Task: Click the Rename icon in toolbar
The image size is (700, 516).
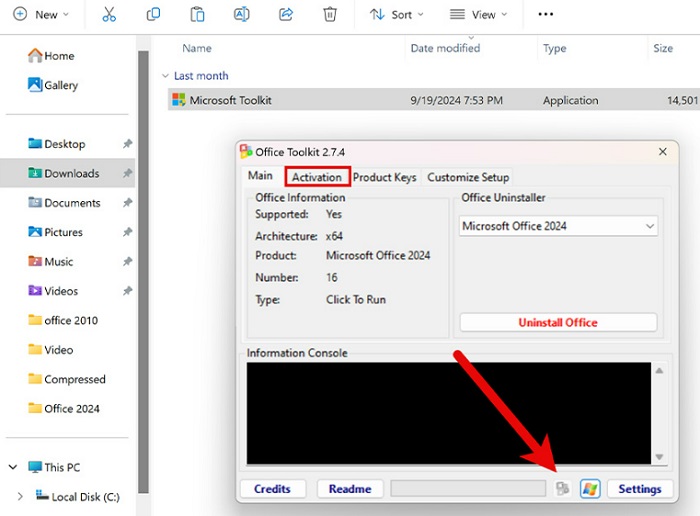Action: pyautogui.click(x=242, y=14)
